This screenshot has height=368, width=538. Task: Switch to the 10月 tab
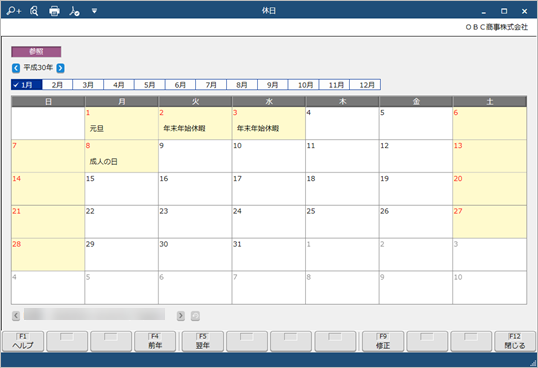click(x=304, y=85)
